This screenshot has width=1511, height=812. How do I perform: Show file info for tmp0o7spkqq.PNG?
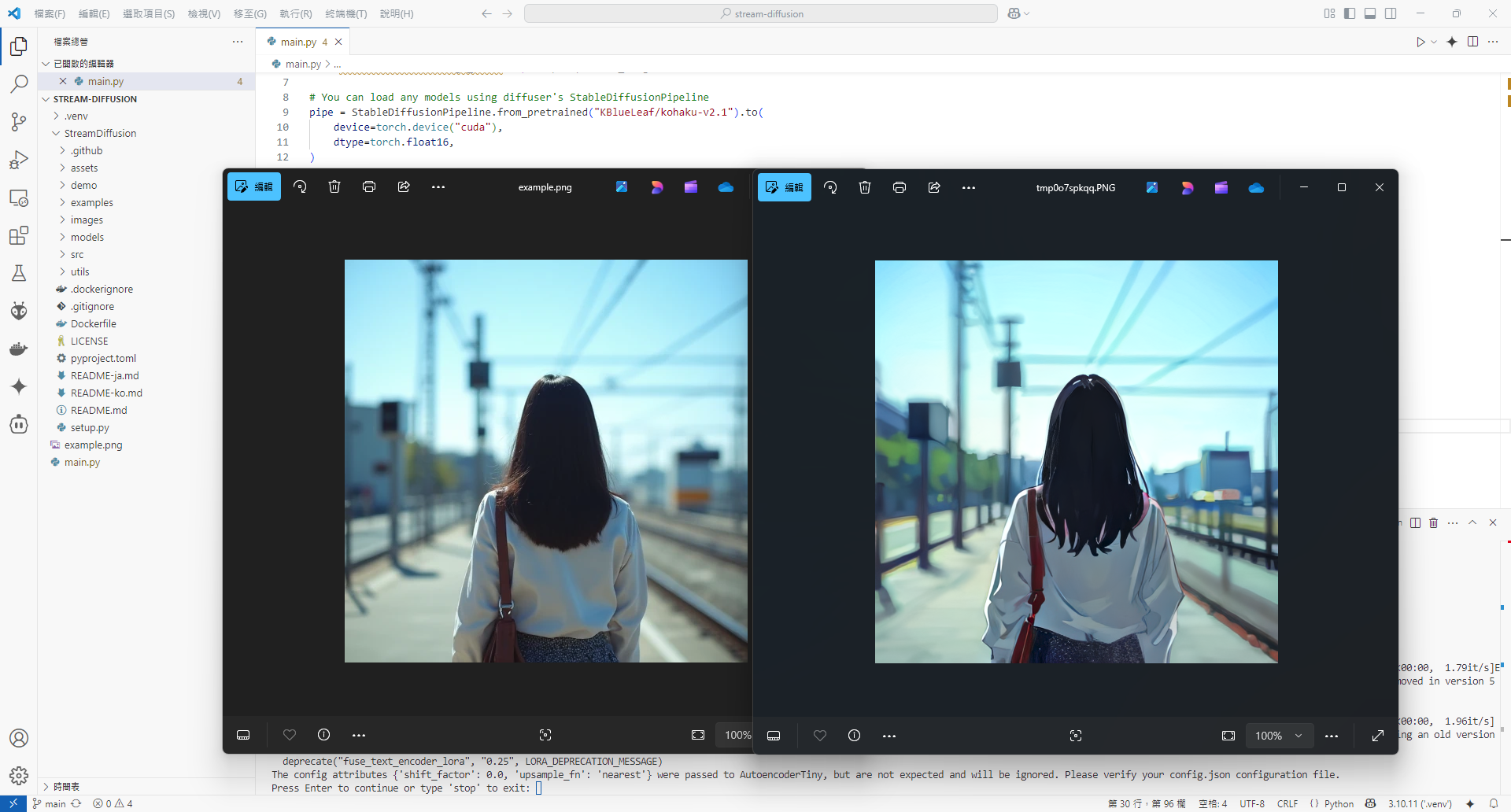point(854,735)
